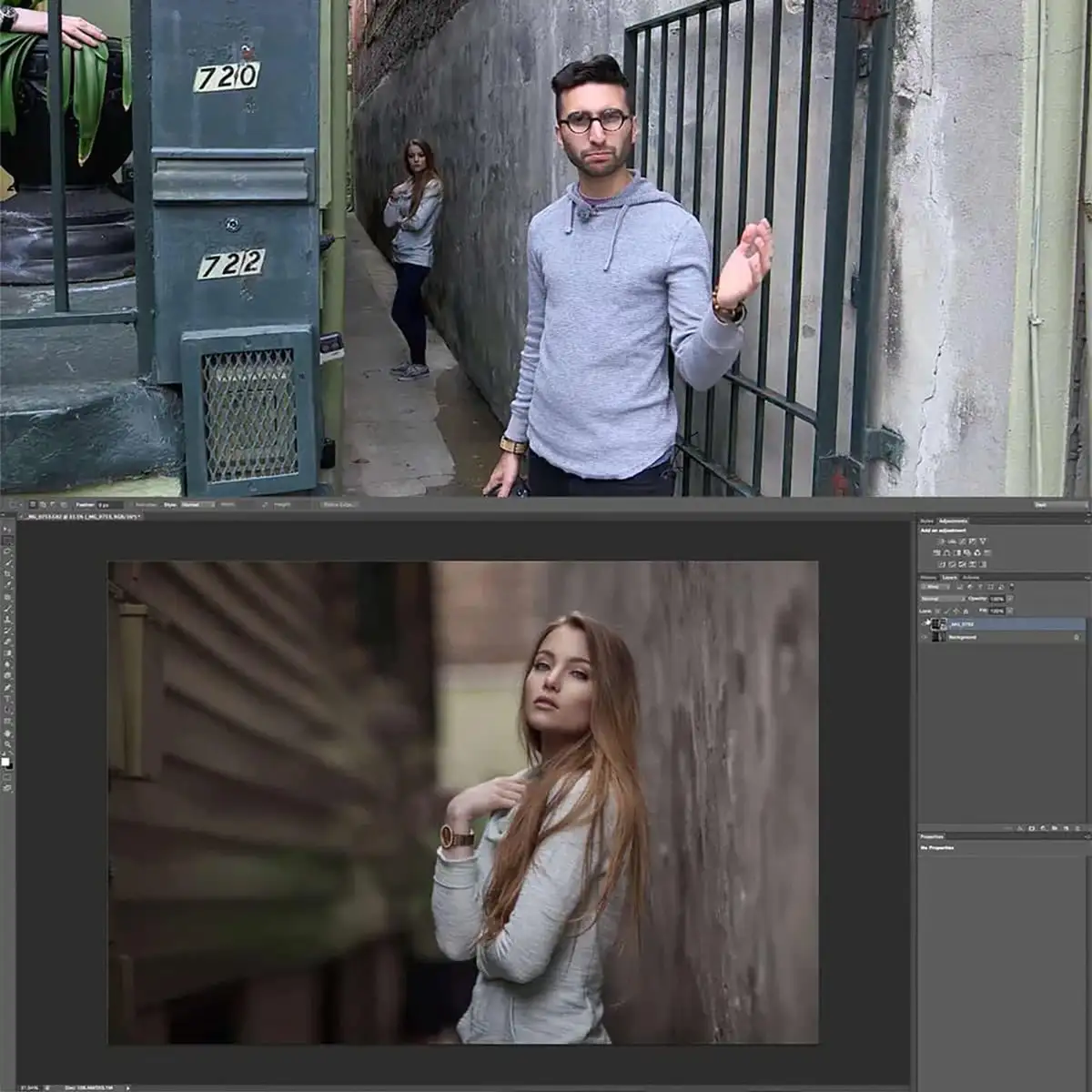
Task: Open the Style dropdown in options bar
Action: pos(197,504)
